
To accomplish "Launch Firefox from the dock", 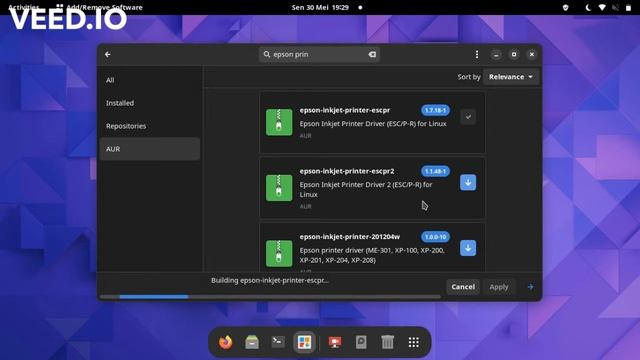I will pos(225,342).
